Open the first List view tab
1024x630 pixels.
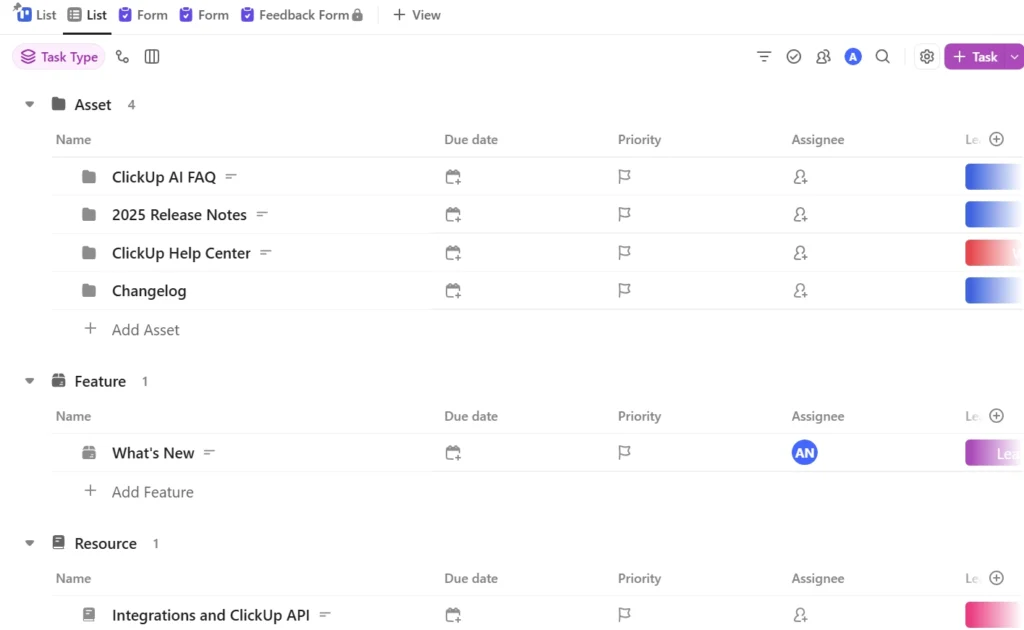click(36, 14)
